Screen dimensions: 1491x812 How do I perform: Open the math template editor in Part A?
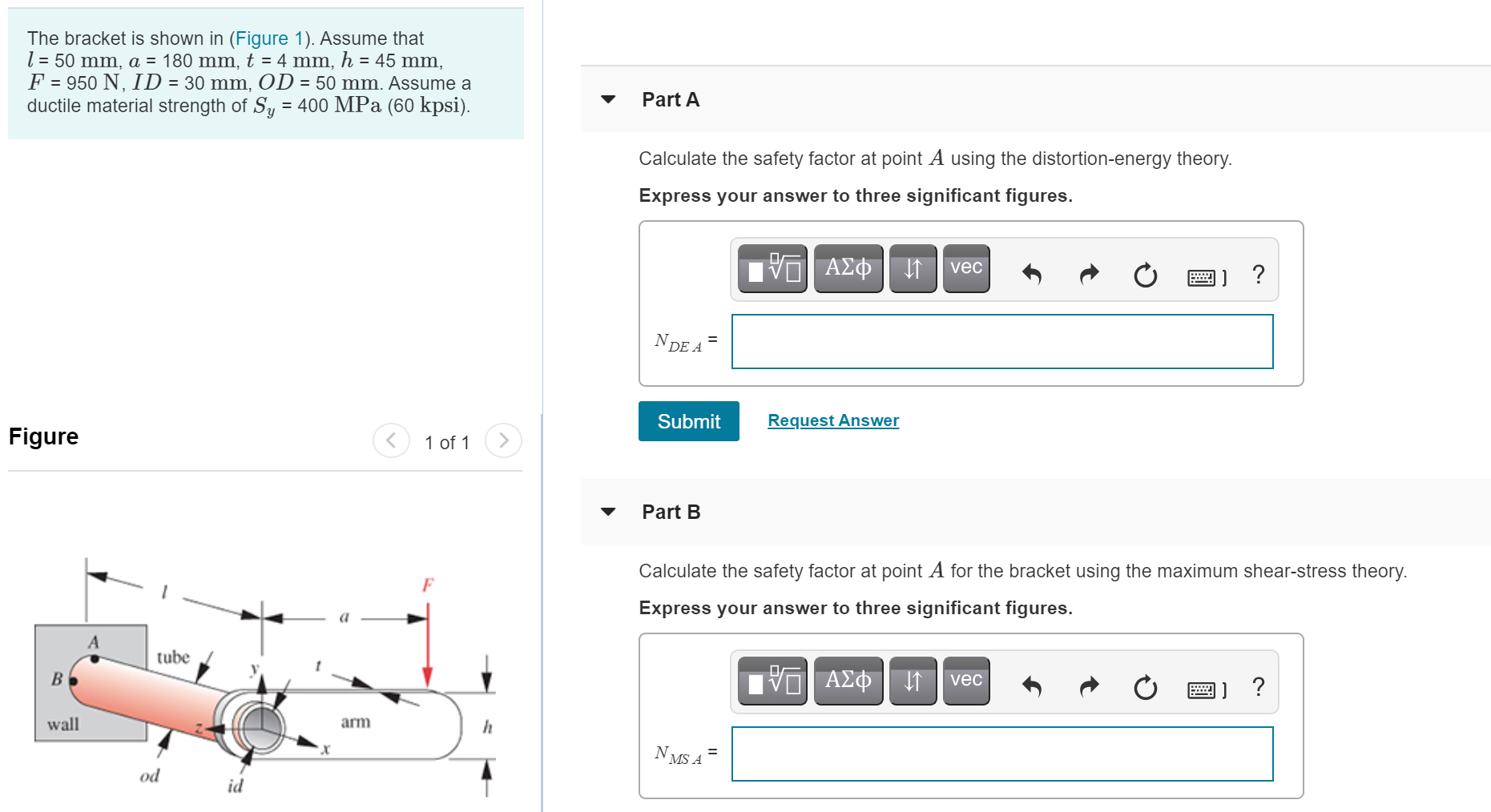772,269
